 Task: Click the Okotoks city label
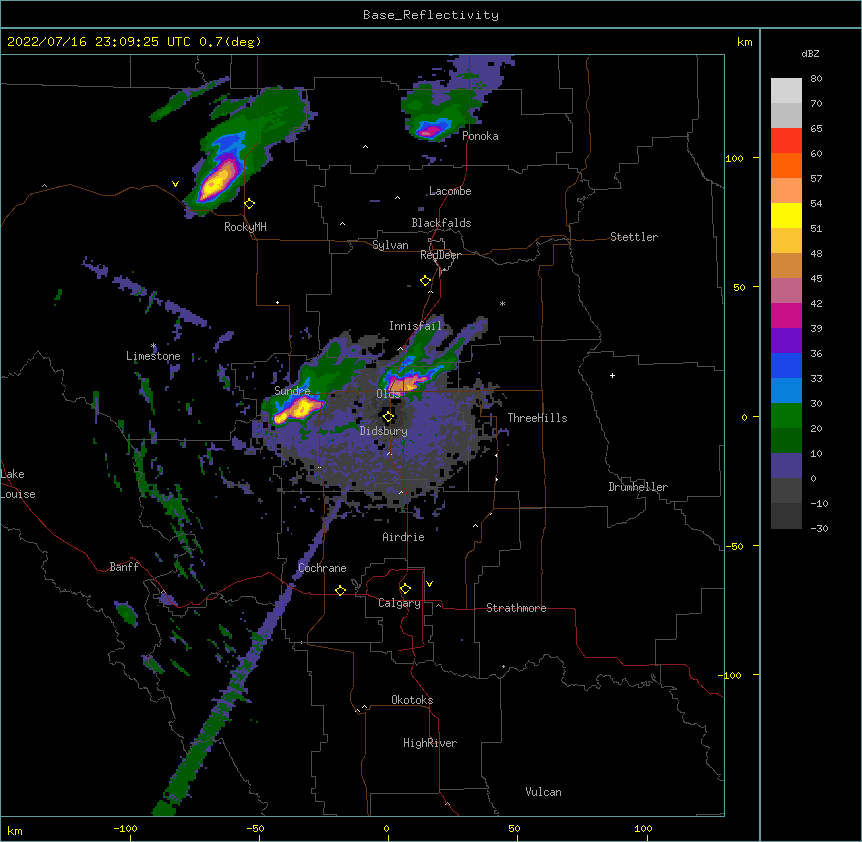tap(412, 700)
